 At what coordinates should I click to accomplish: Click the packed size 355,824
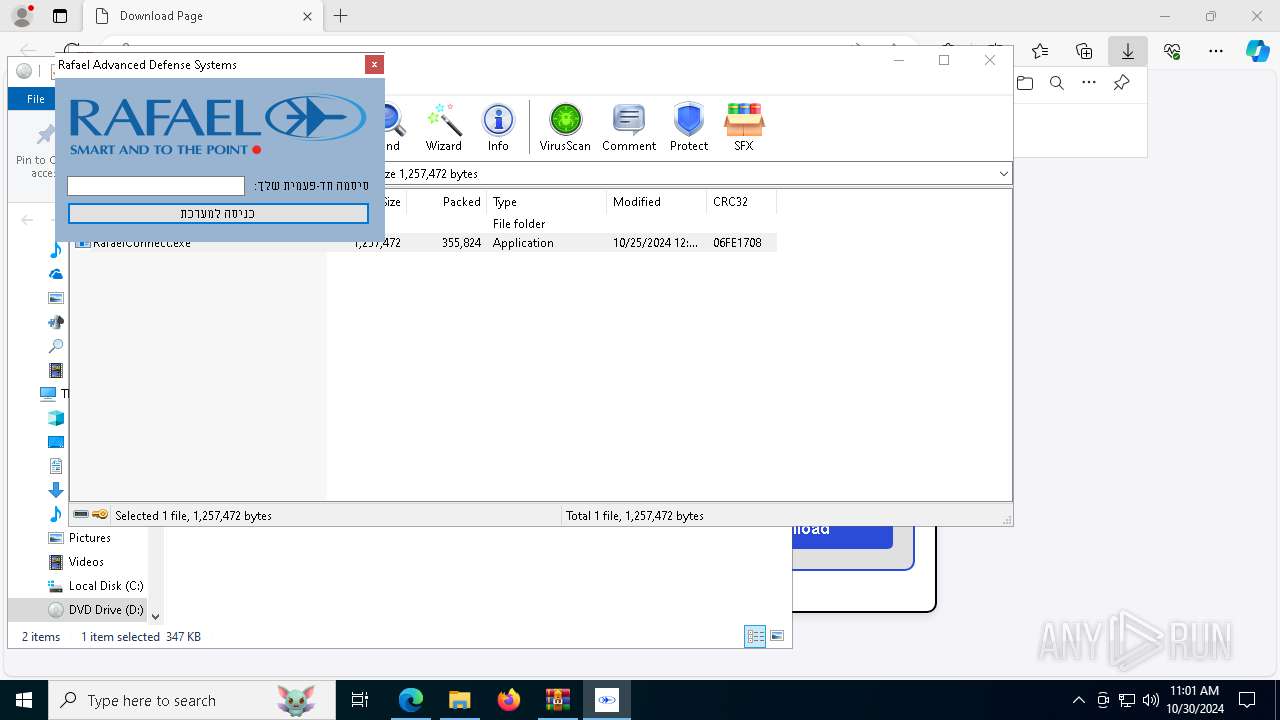pyautogui.click(x=461, y=243)
